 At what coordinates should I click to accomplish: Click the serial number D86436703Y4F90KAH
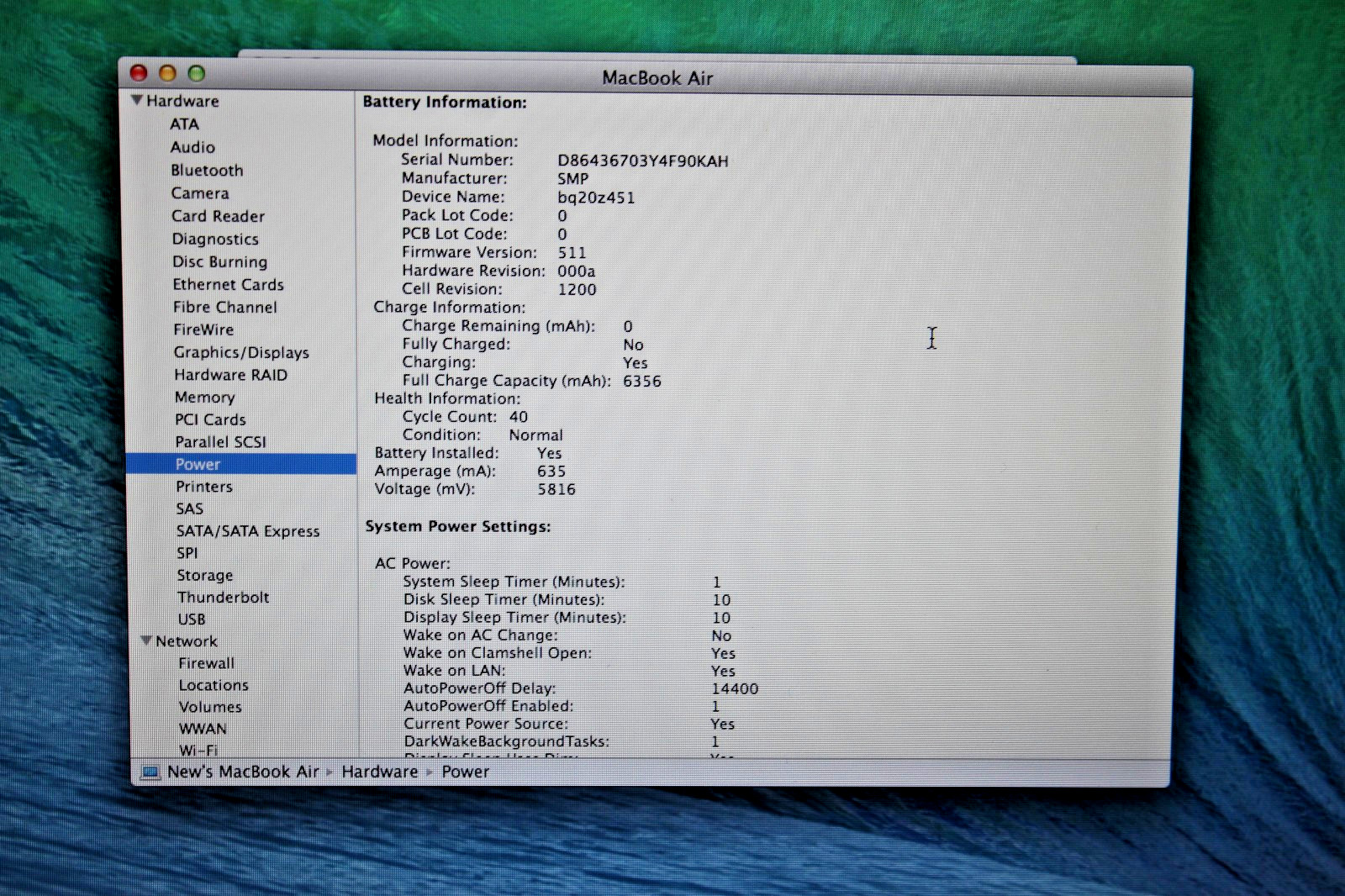[643, 161]
